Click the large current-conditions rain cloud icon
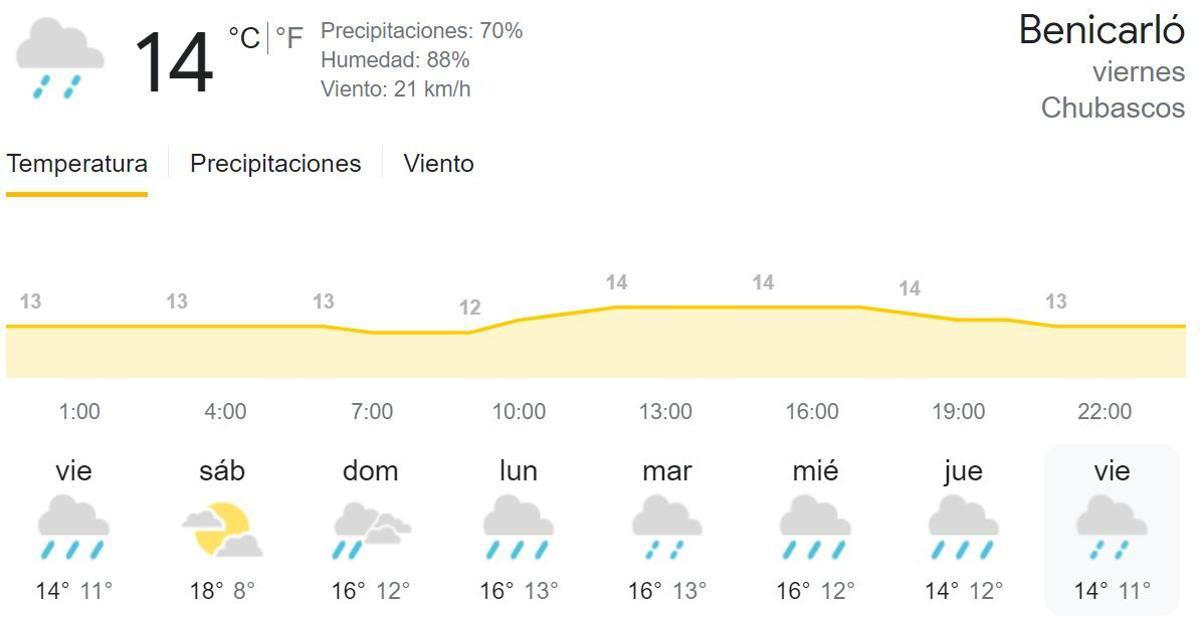 point(60,59)
